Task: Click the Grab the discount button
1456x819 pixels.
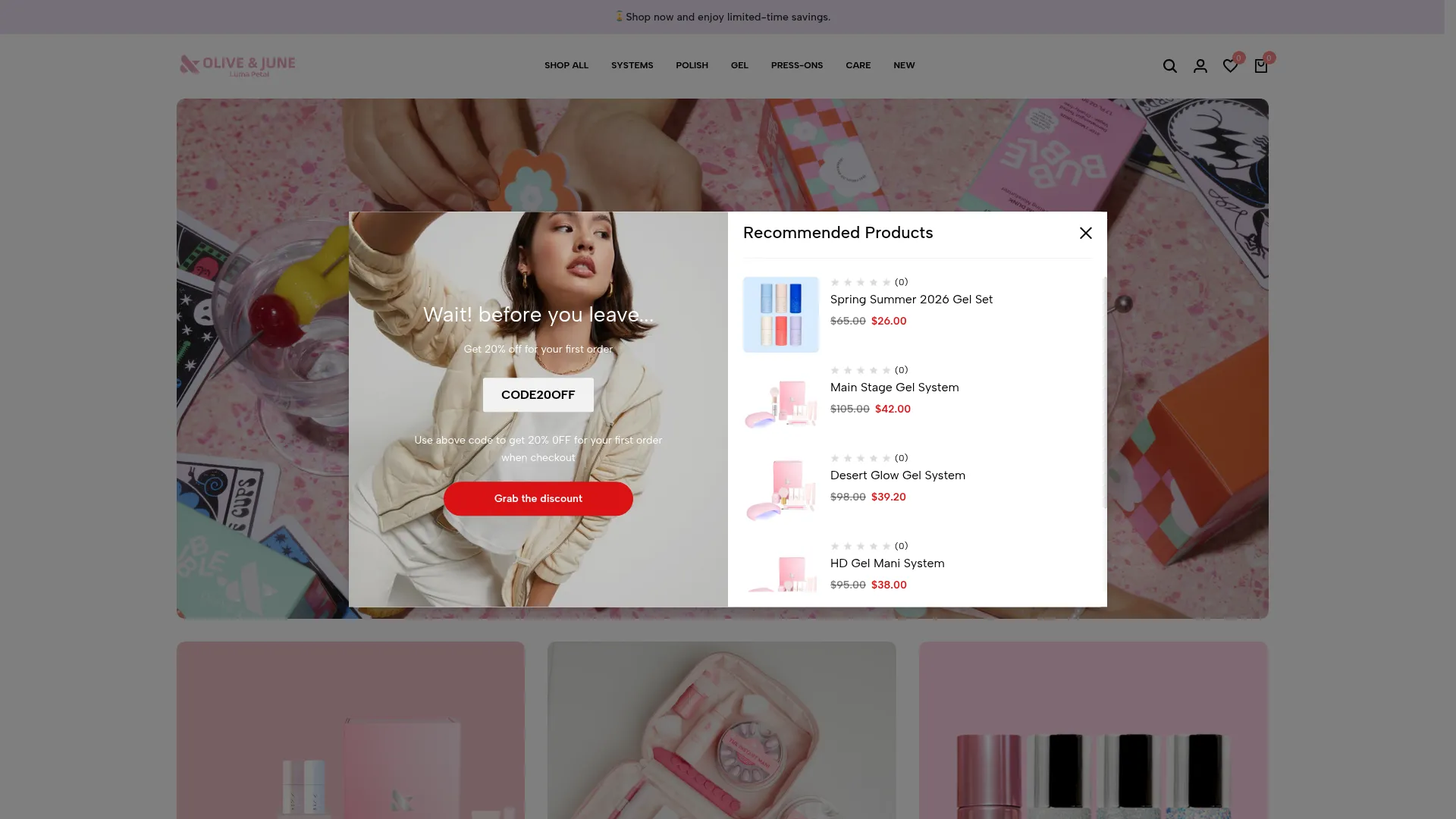Action: tap(538, 499)
